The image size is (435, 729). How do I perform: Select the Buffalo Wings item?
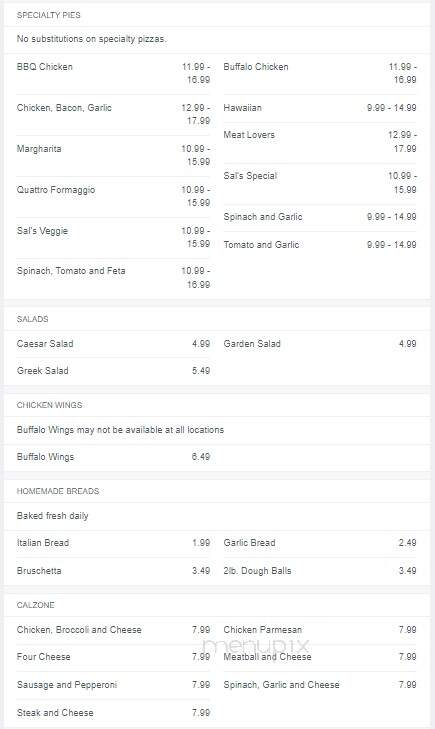pos(46,457)
